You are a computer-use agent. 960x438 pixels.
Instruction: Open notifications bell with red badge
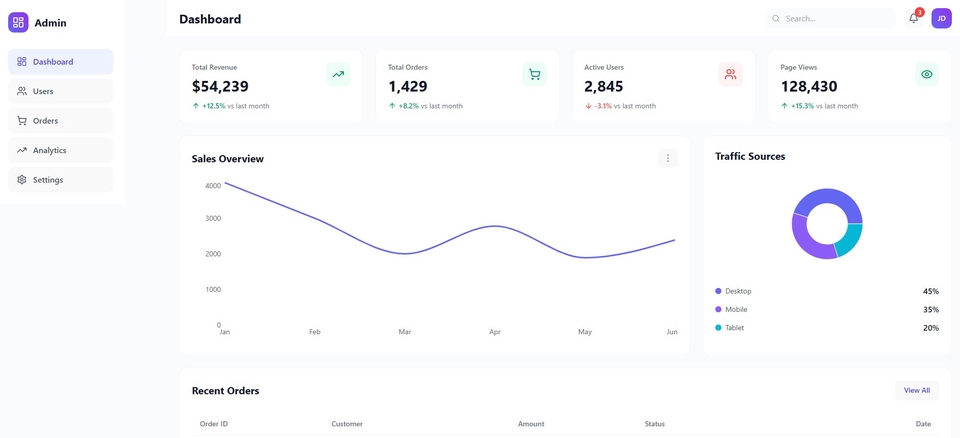click(x=913, y=18)
